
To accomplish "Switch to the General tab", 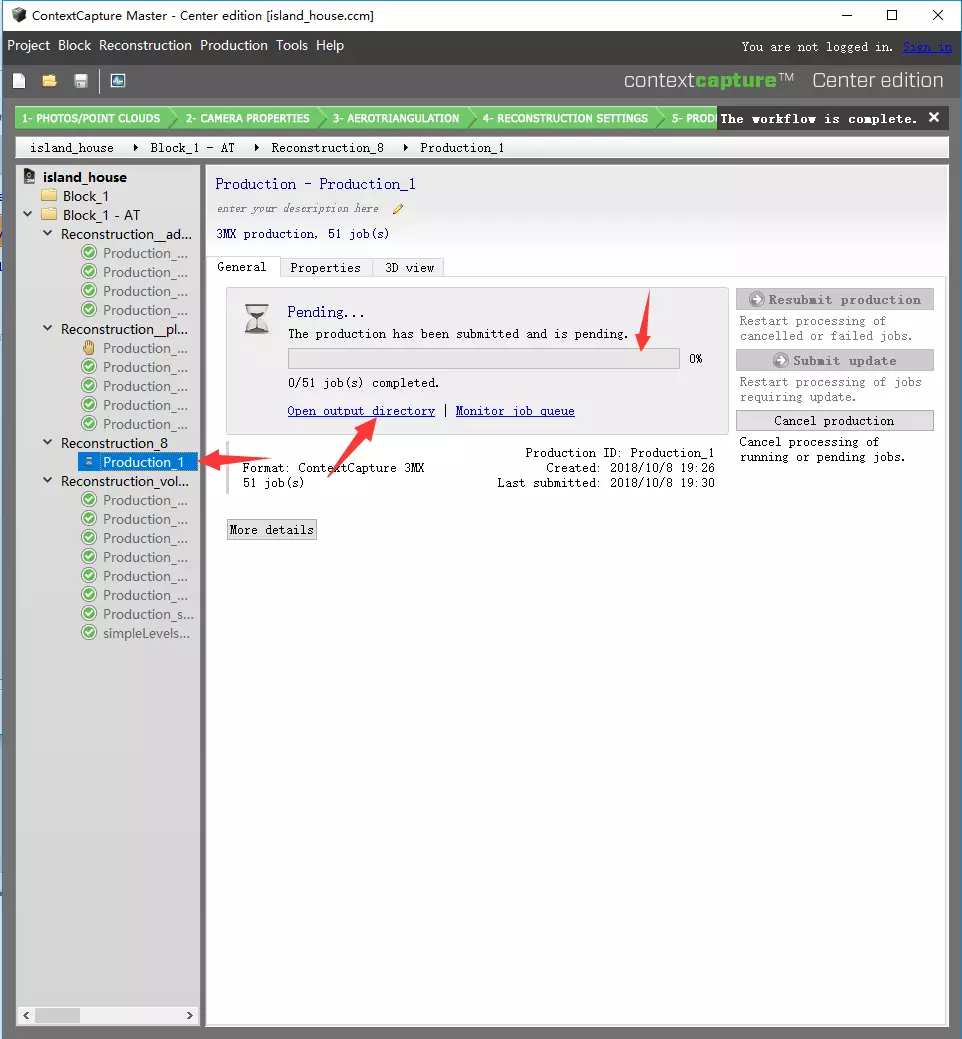I will (242, 267).
